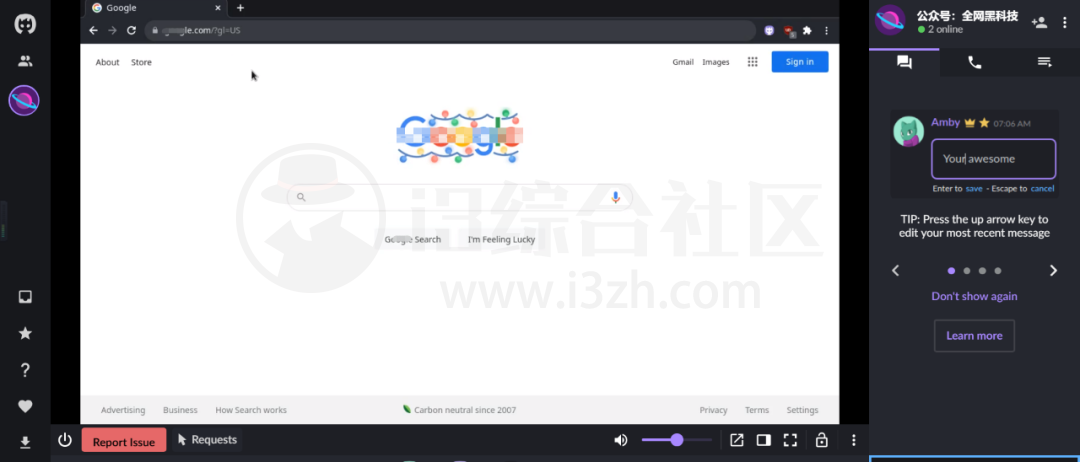
Task: Switch to the playlist queue tab
Action: (x=1044, y=62)
